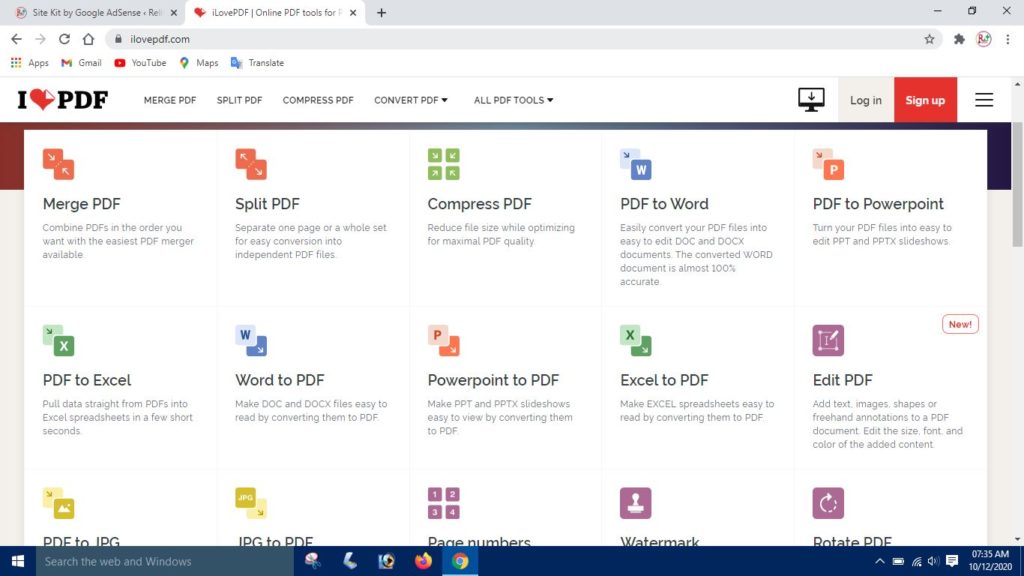Open the Chrome extensions puzzle icon
The width and height of the screenshot is (1024, 576).
click(959, 39)
